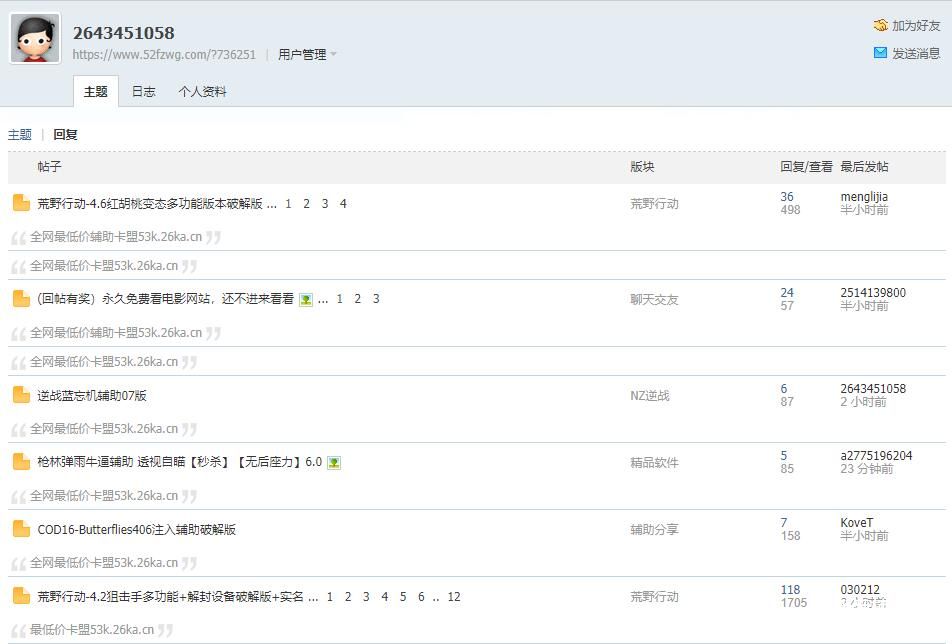Click the user avatar picture

click(x=35, y=39)
